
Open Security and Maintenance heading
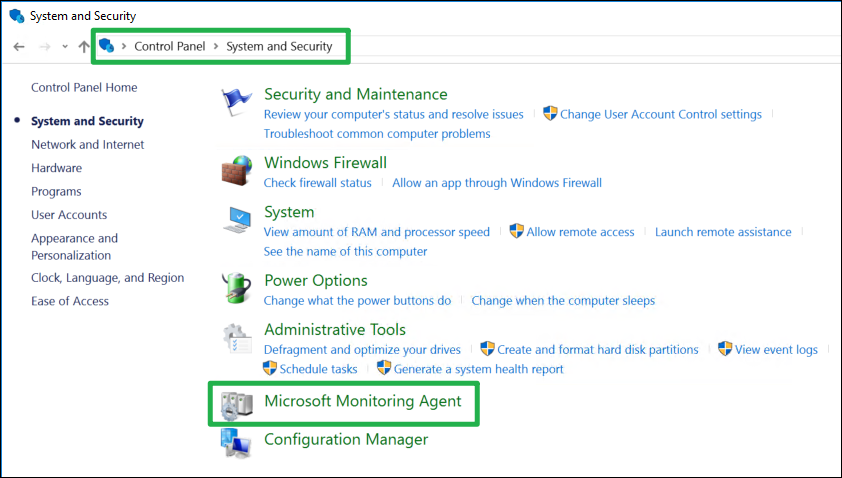tap(355, 95)
